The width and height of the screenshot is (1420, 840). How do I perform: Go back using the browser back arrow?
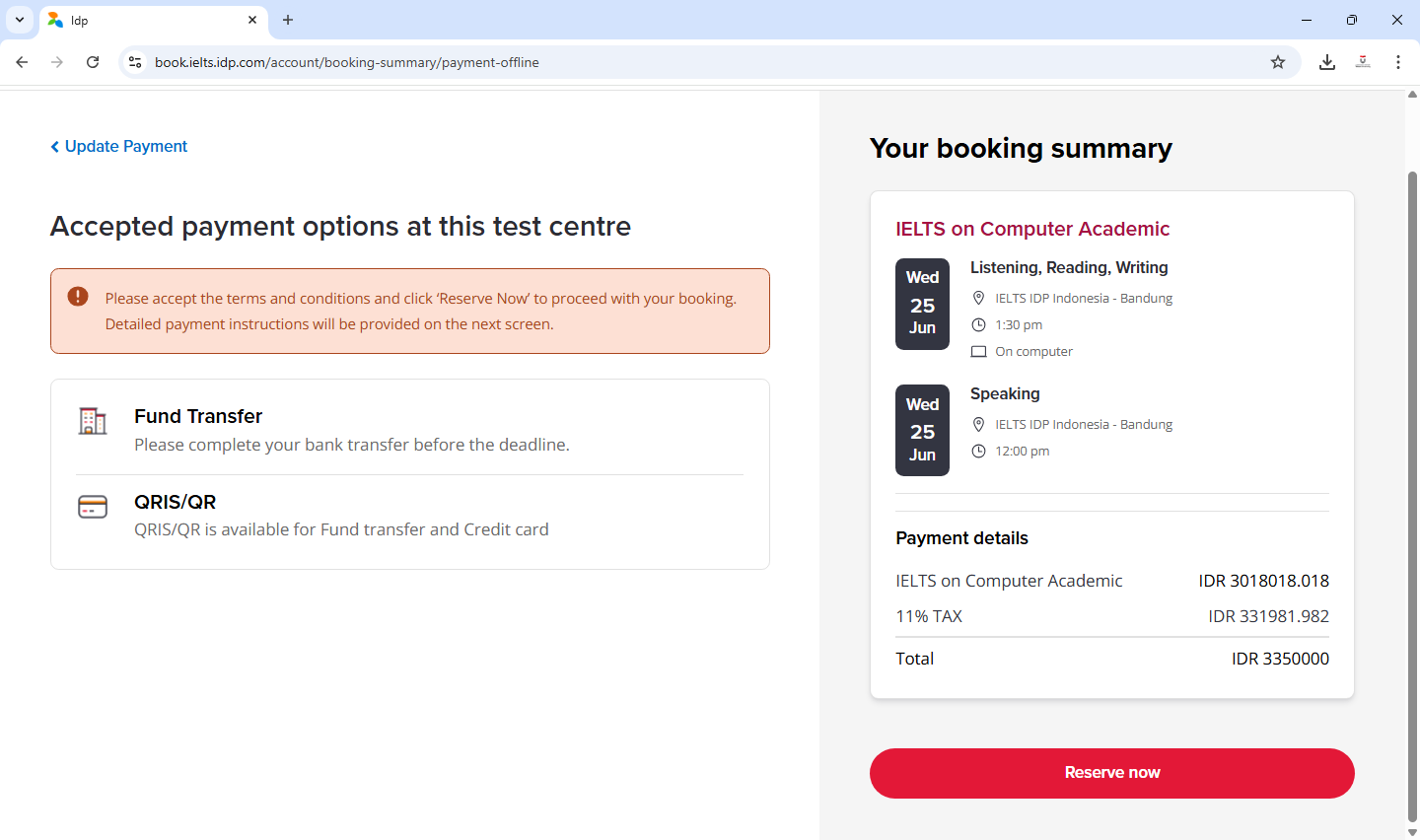pos(22,62)
